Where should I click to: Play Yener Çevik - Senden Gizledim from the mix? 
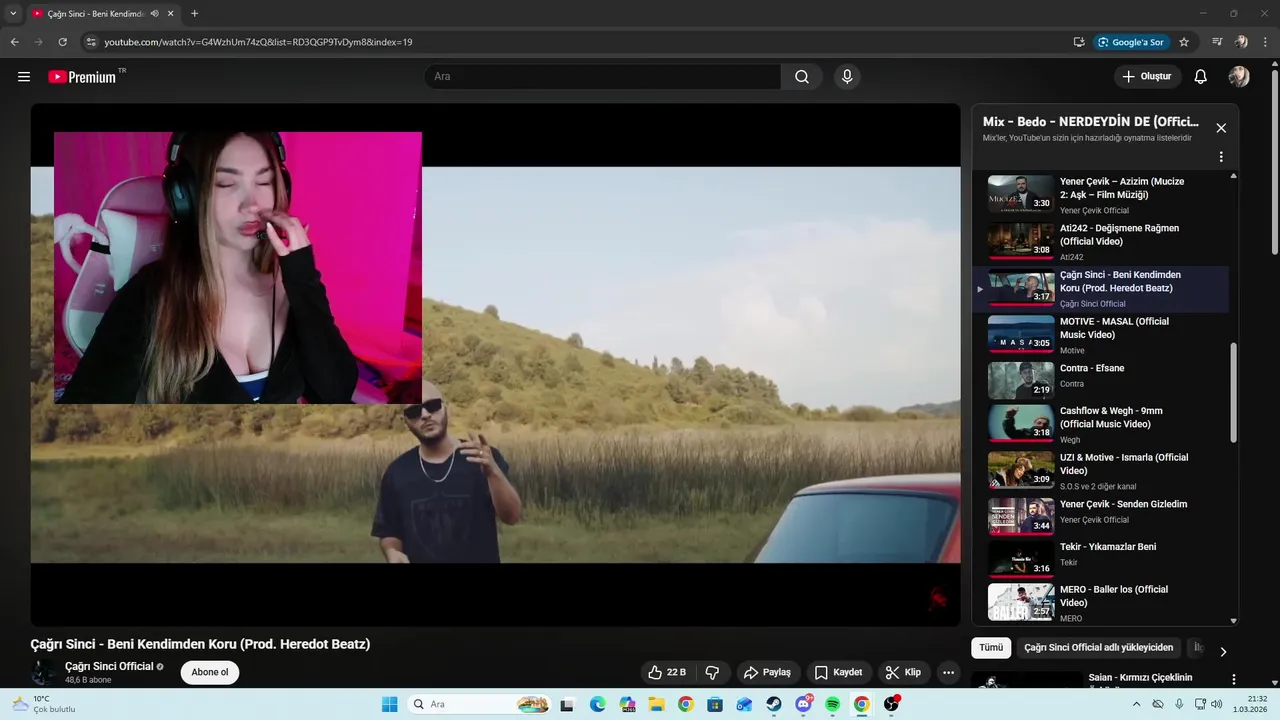pos(1101,516)
